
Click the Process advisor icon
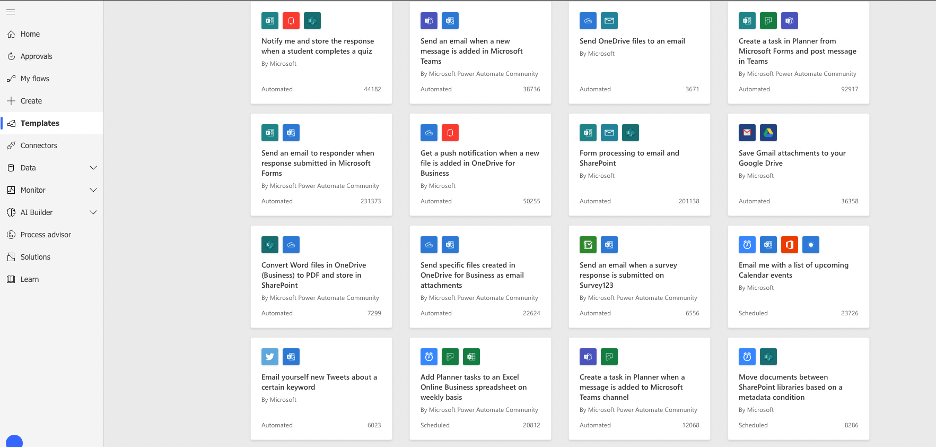pyautogui.click(x=11, y=235)
